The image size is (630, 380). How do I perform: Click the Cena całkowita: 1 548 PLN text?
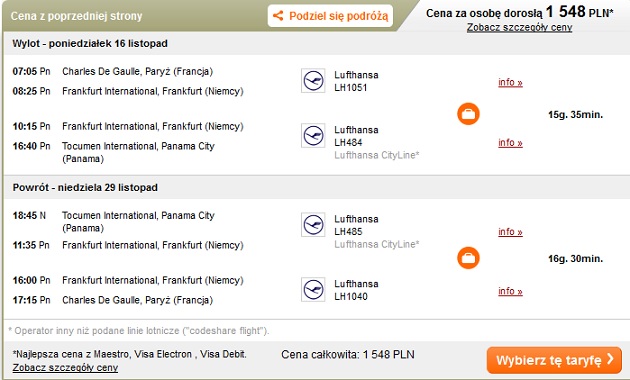348,355
